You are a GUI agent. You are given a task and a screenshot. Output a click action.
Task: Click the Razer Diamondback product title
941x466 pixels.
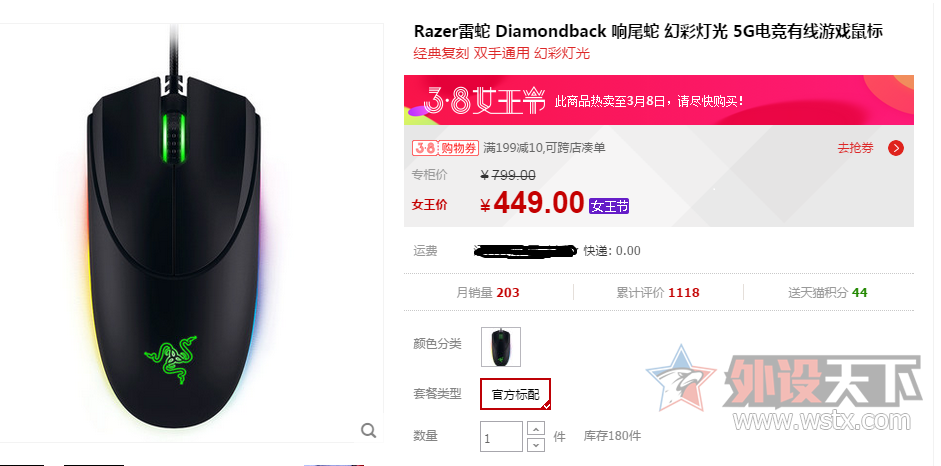(x=648, y=31)
